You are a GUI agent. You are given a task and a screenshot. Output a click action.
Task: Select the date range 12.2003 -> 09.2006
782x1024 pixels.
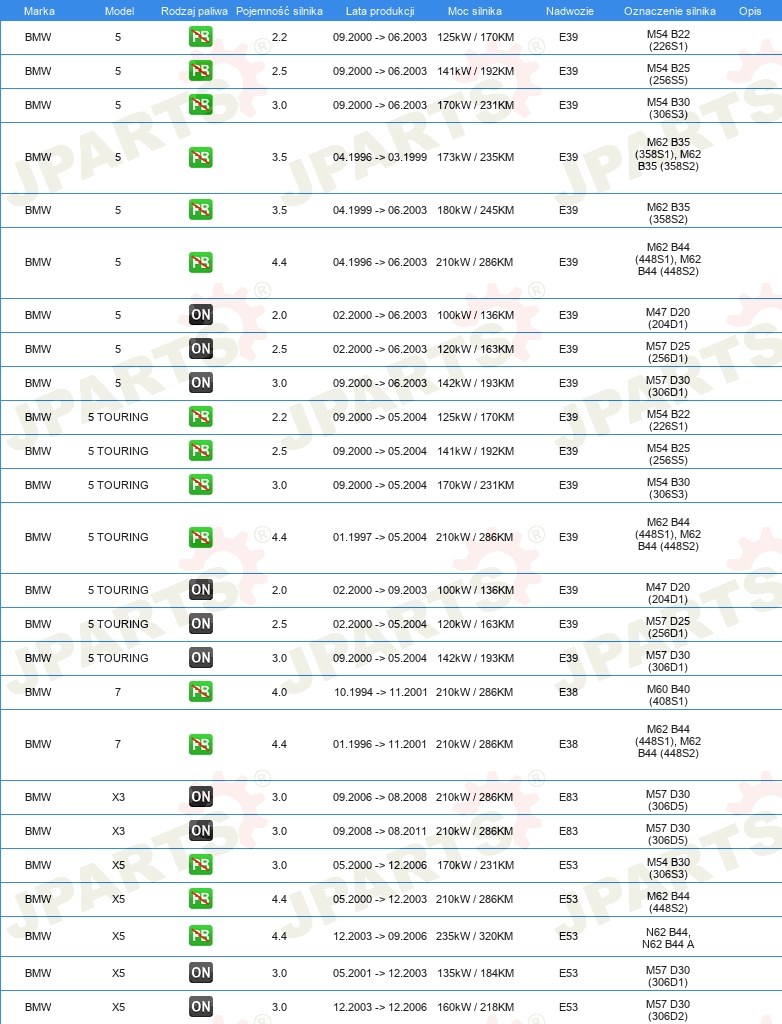tap(380, 936)
